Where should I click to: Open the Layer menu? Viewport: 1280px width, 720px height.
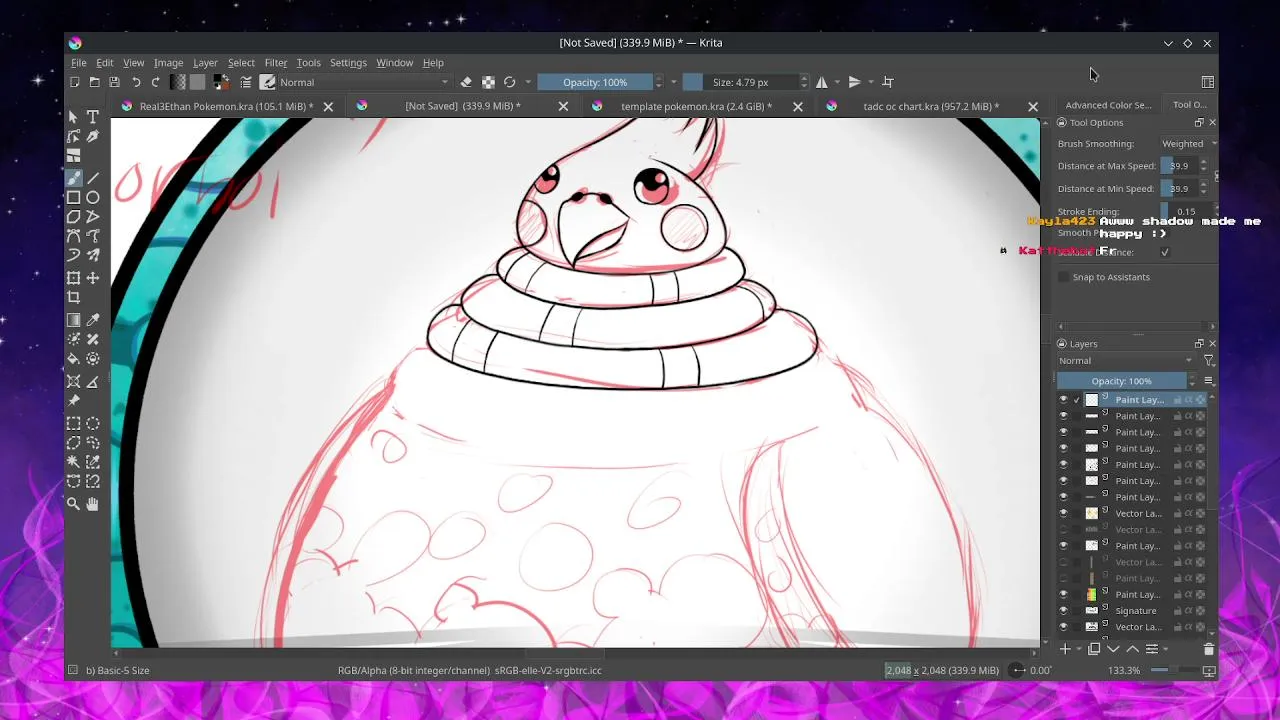point(205,62)
